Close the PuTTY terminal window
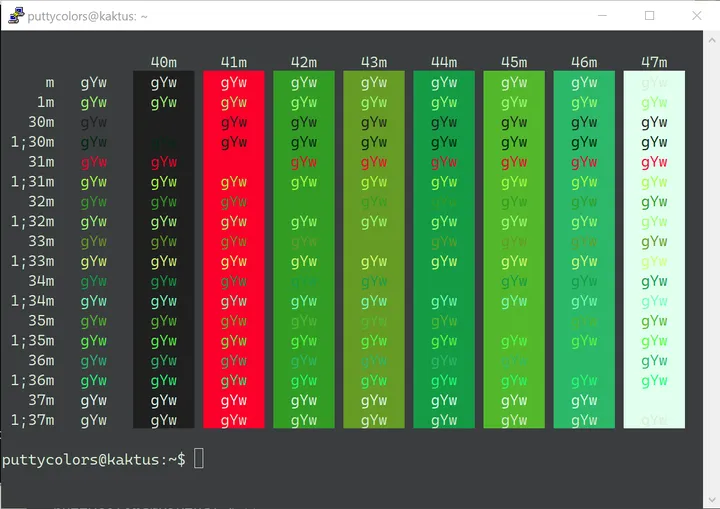Viewport: 720px width, 509px height. (x=697, y=16)
